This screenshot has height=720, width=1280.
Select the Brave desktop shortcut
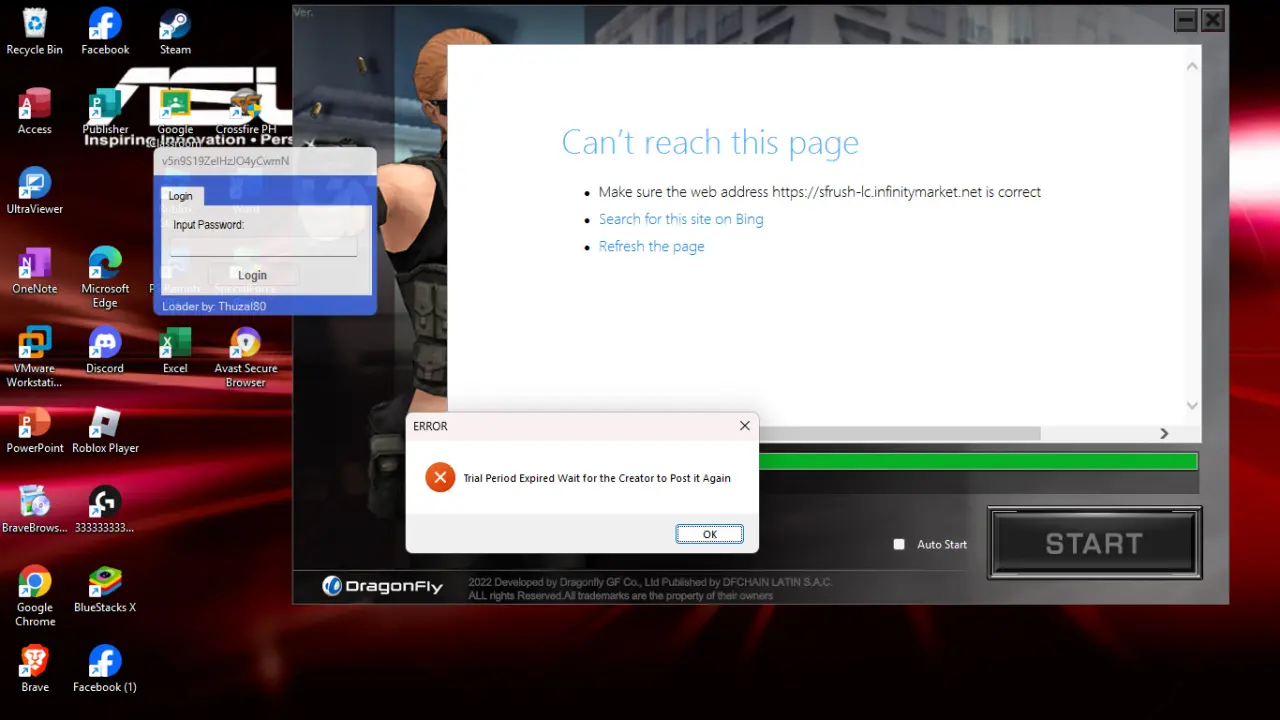(x=34, y=670)
